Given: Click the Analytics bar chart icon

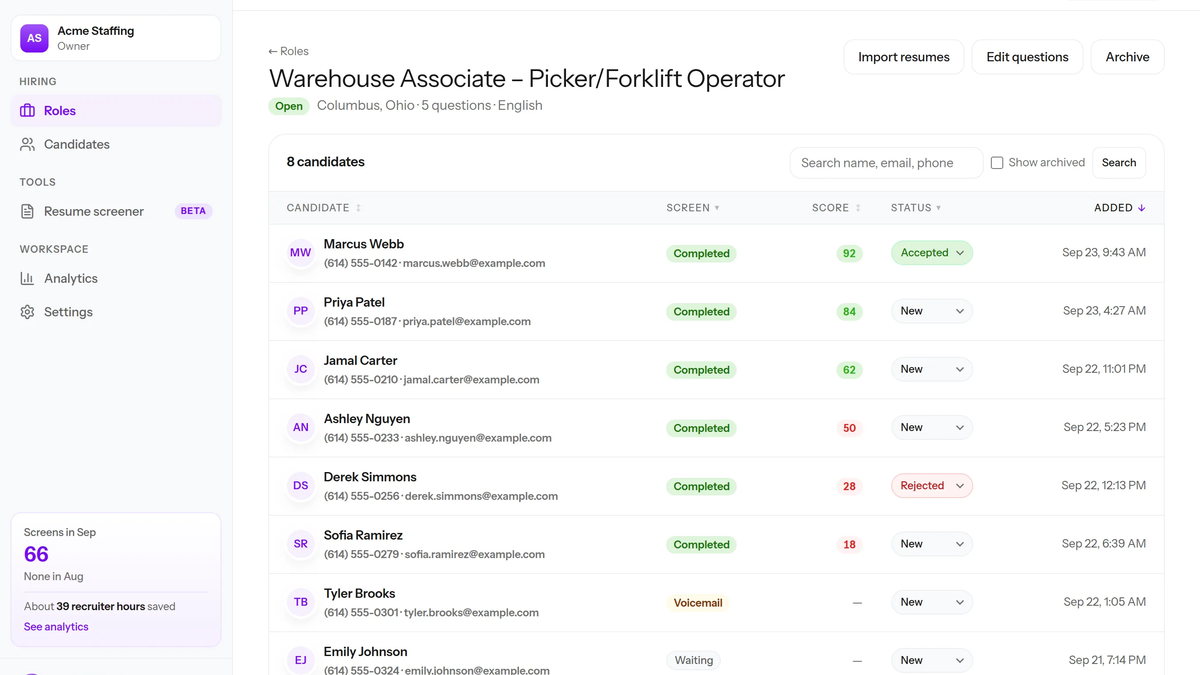Looking at the screenshot, I should (27, 278).
